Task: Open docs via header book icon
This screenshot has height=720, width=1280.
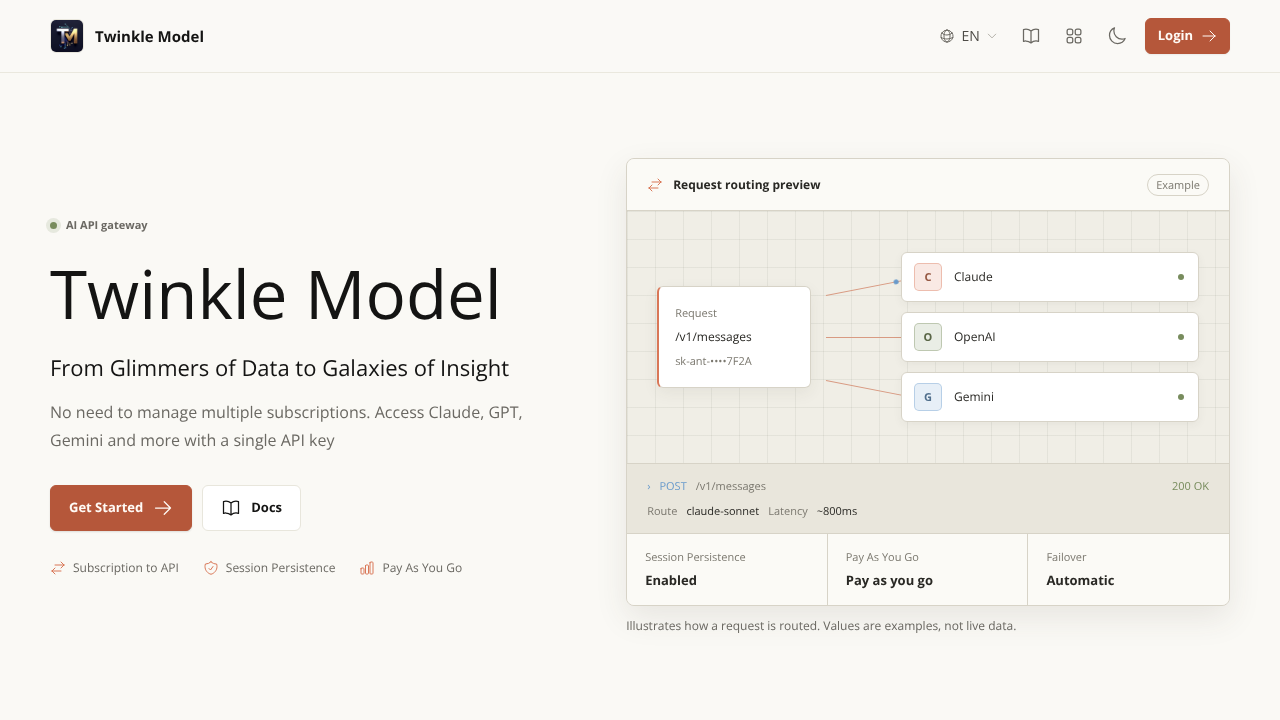Action: [x=1031, y=36]
